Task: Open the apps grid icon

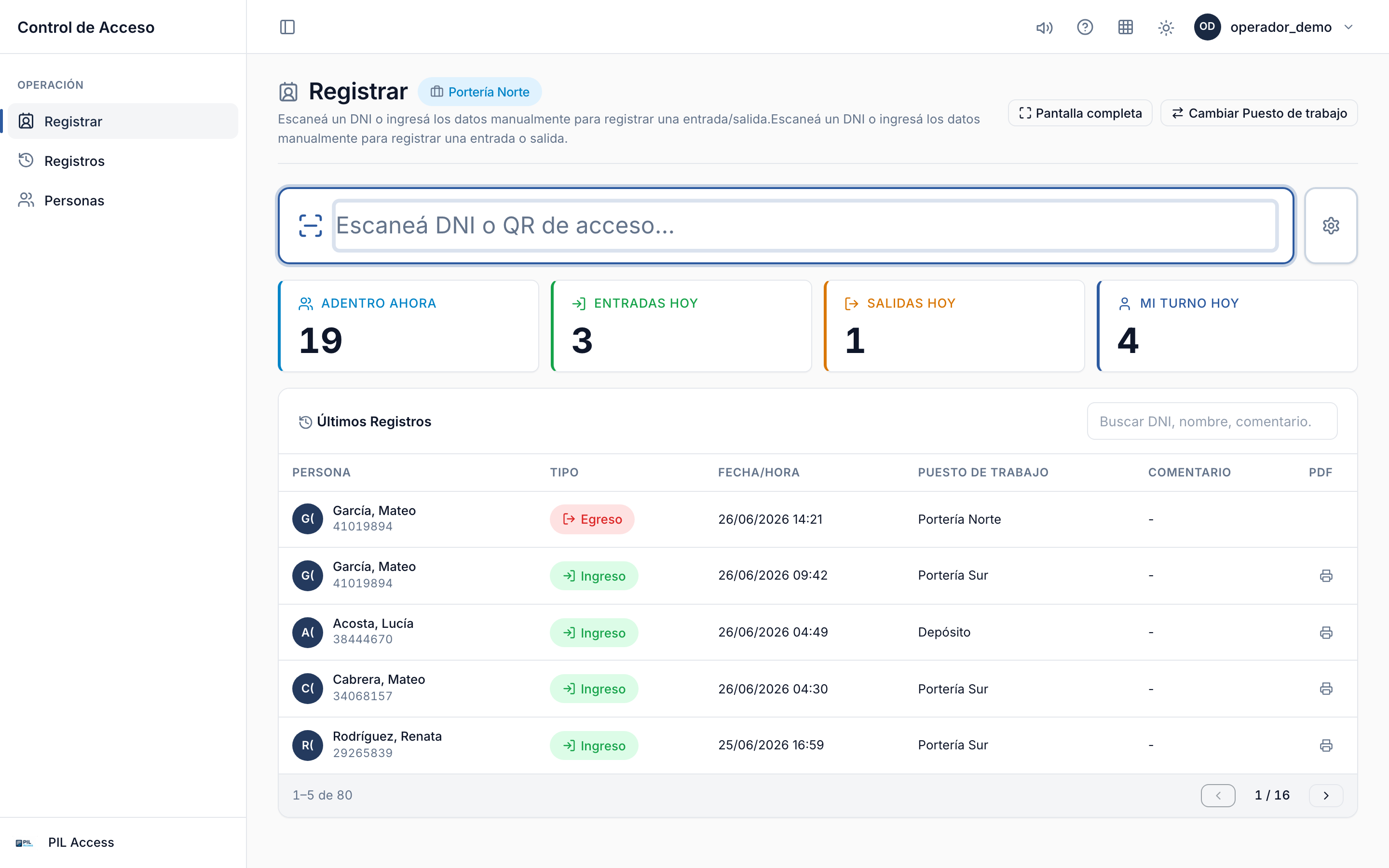Action: coord(1126,27)
